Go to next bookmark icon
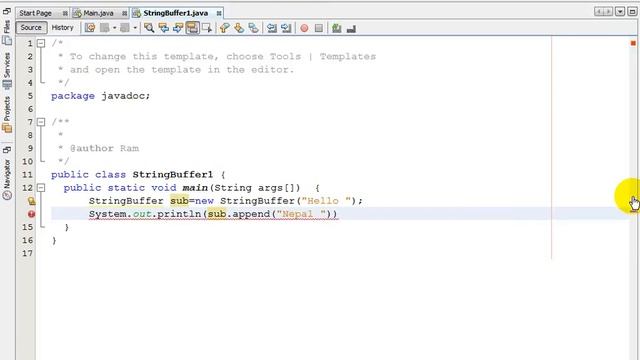Screen dimensions: 640x360 pos(239,28)
